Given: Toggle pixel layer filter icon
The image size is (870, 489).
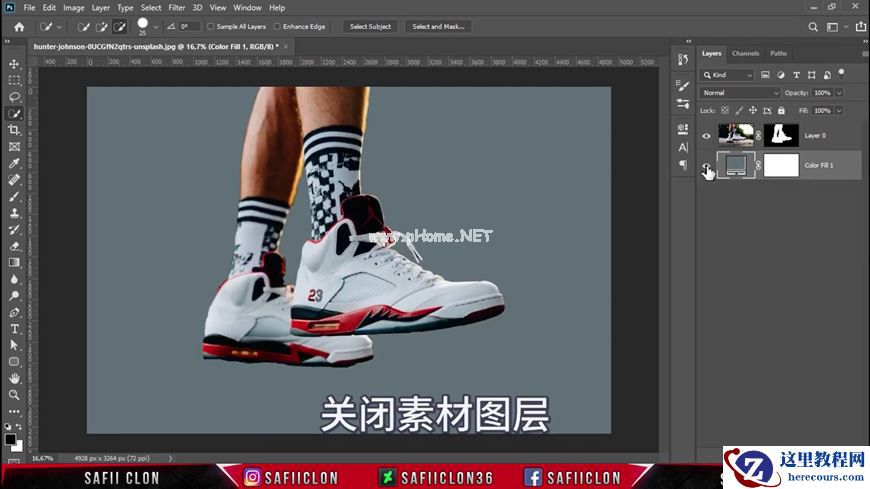Looking at the screenshot, I should tap(765, 75).
